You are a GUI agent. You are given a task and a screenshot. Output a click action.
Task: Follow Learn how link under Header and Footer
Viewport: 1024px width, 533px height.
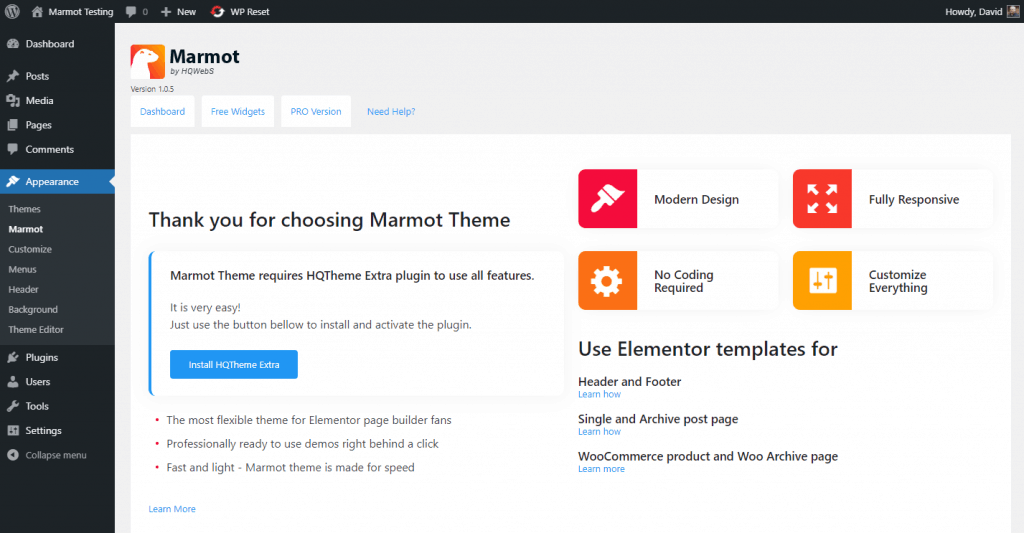tap(599, 395)
